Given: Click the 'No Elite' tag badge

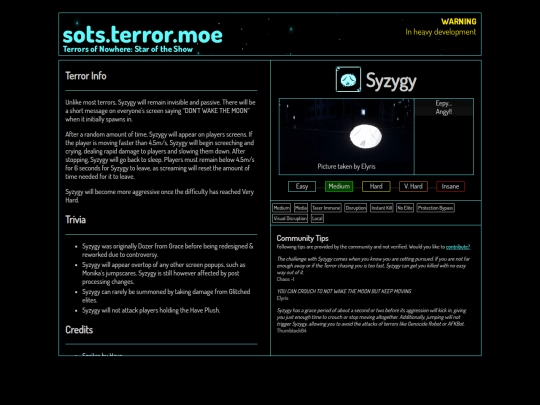Looking at the screenshot, I should 405,208.
